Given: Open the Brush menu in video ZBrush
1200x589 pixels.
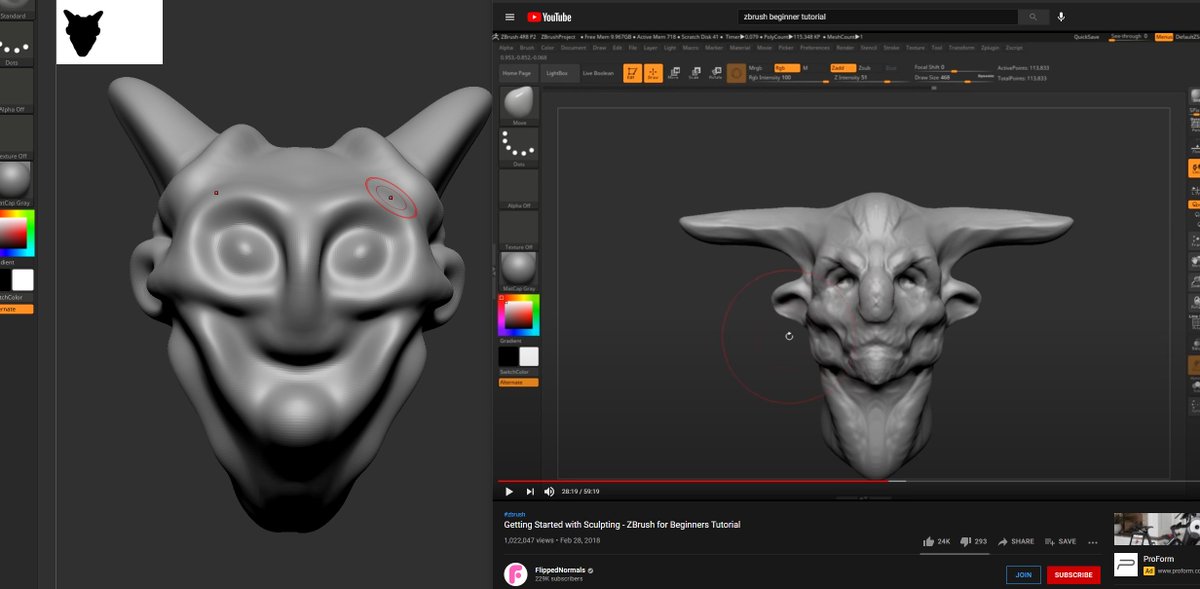Looking at the screenshot, I should coord(527,47).
